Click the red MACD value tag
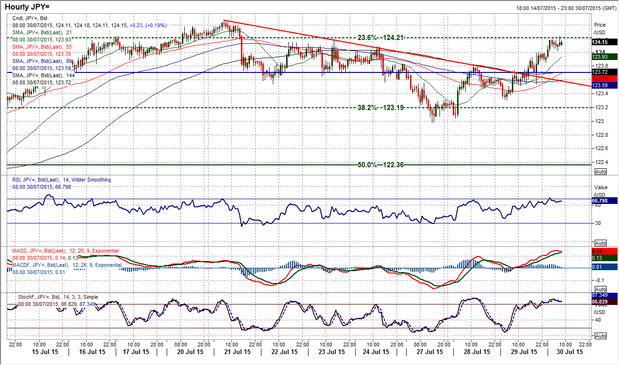 tap(604, 251)
